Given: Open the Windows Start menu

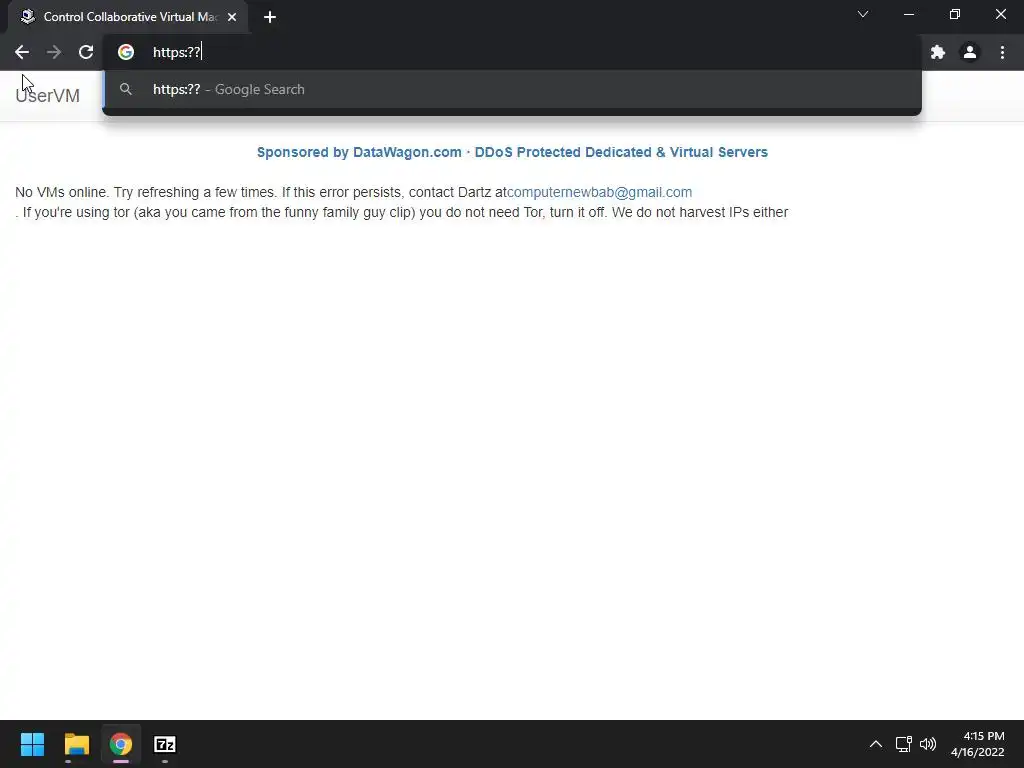Looking at the screenshot, I should [32, 744].
